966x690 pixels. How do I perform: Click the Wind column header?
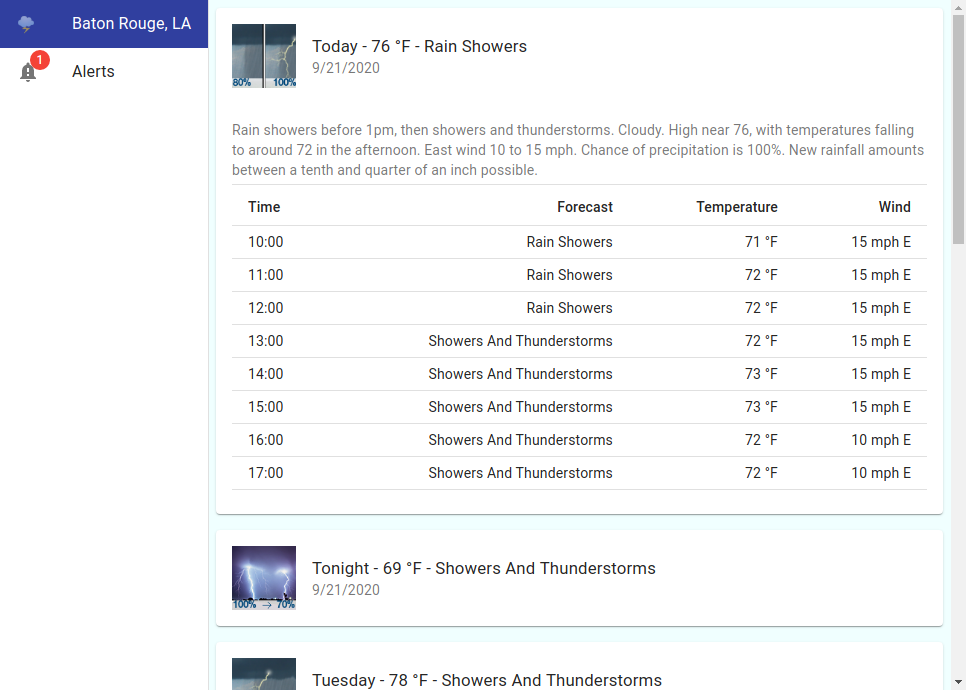pos(895,207)
